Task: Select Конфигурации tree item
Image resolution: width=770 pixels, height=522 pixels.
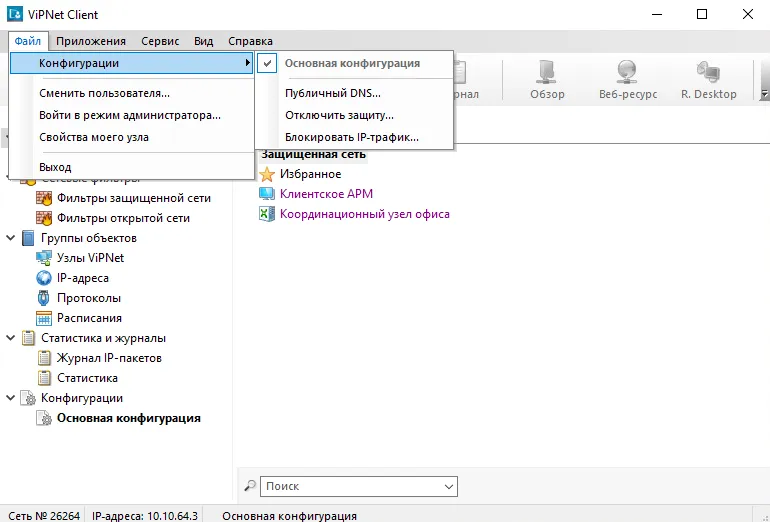Action: [x=82, y=398]
